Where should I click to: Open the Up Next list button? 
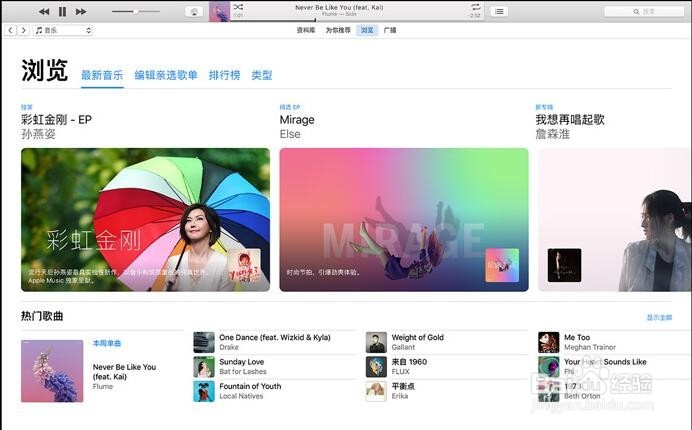pyautogui.click(x=499, y=11)
